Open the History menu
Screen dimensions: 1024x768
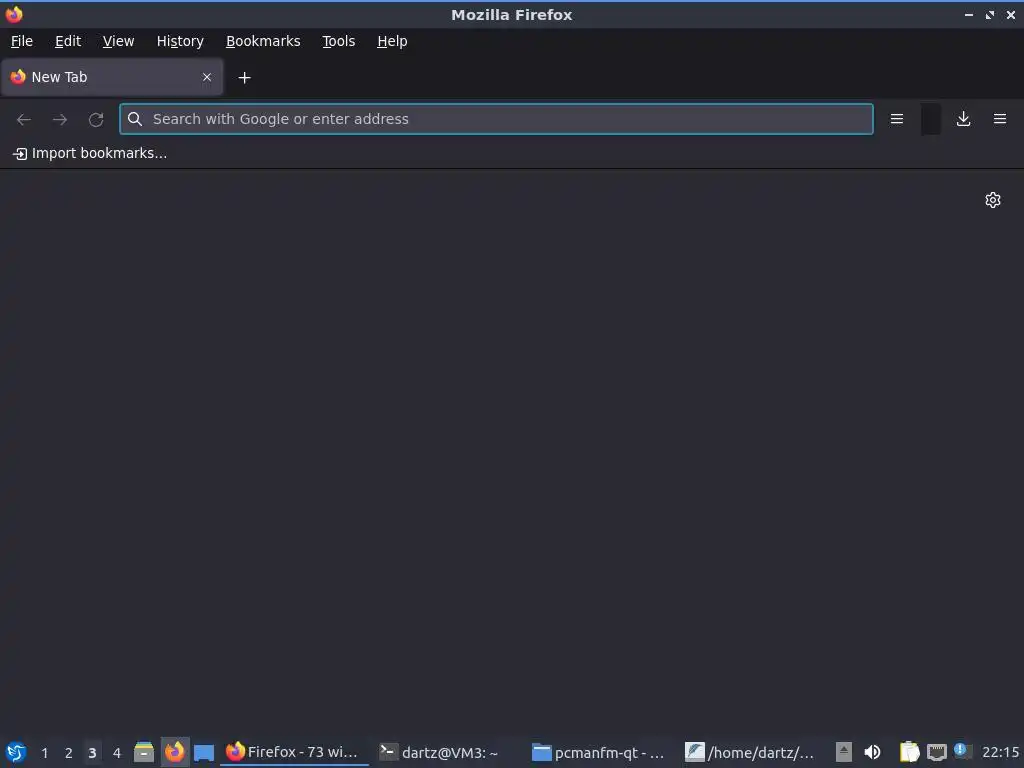pyautogui.click(x=180, y=41)
